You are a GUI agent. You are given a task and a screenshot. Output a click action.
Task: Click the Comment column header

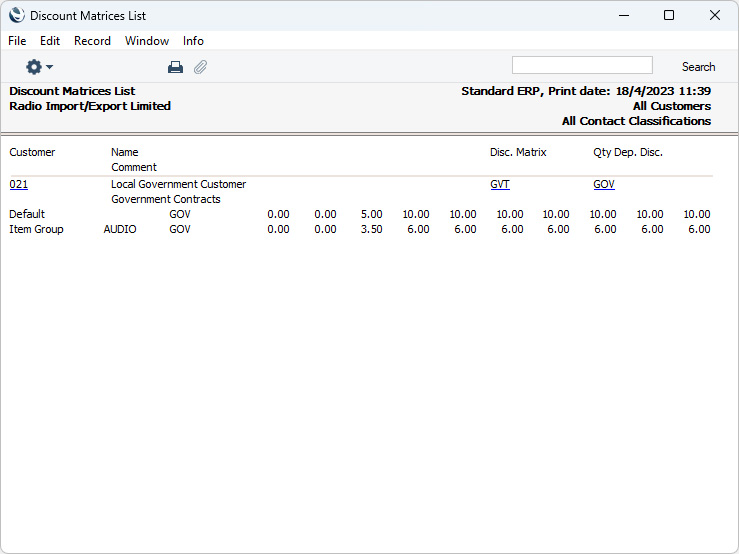click(134, 167)
